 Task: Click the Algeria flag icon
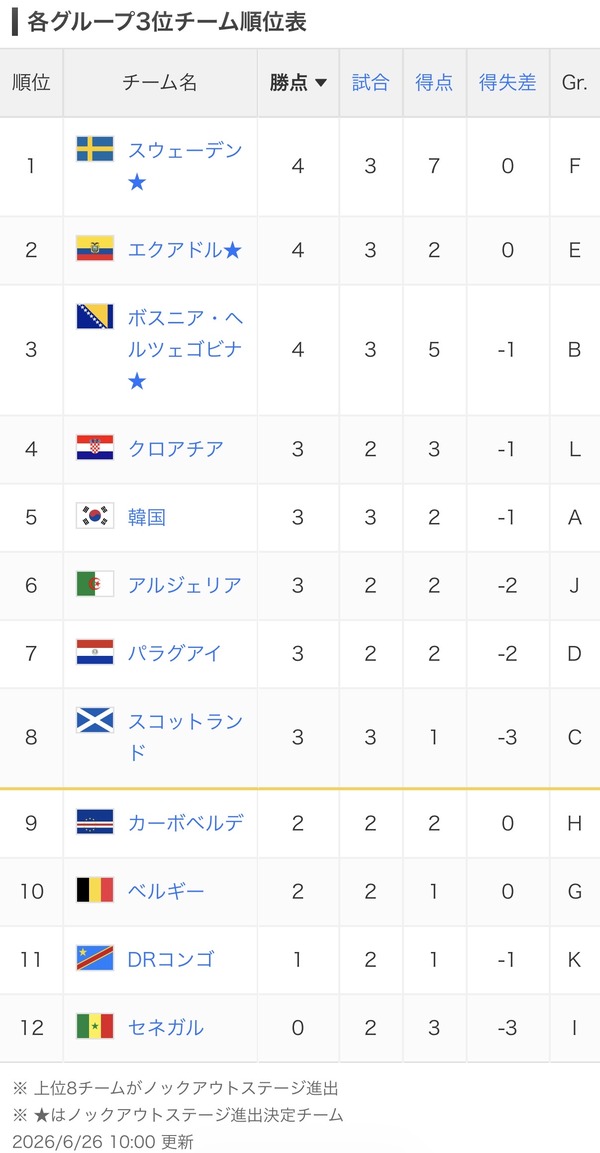[95, 584]
